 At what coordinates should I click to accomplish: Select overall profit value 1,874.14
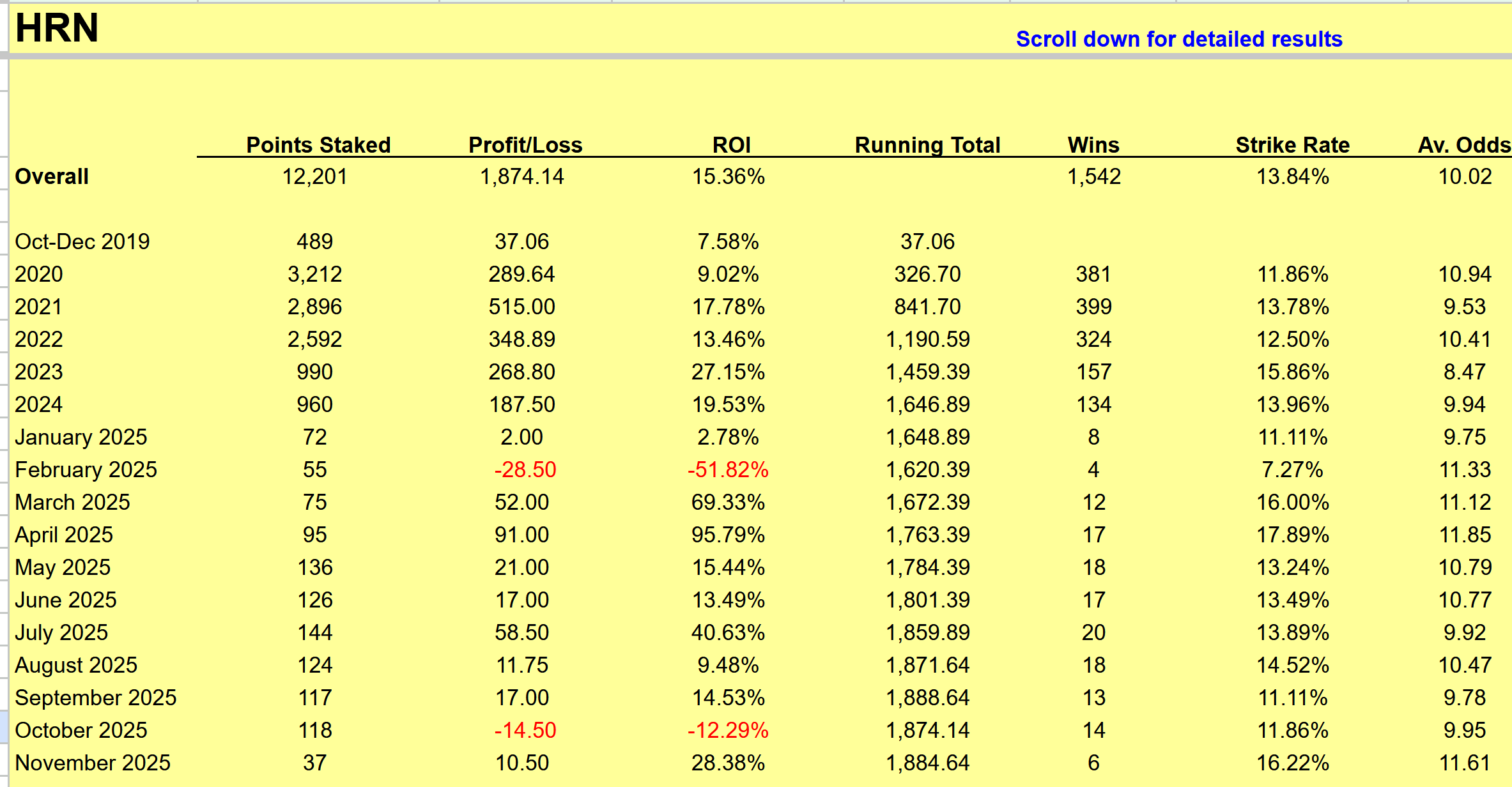point(521,176)
